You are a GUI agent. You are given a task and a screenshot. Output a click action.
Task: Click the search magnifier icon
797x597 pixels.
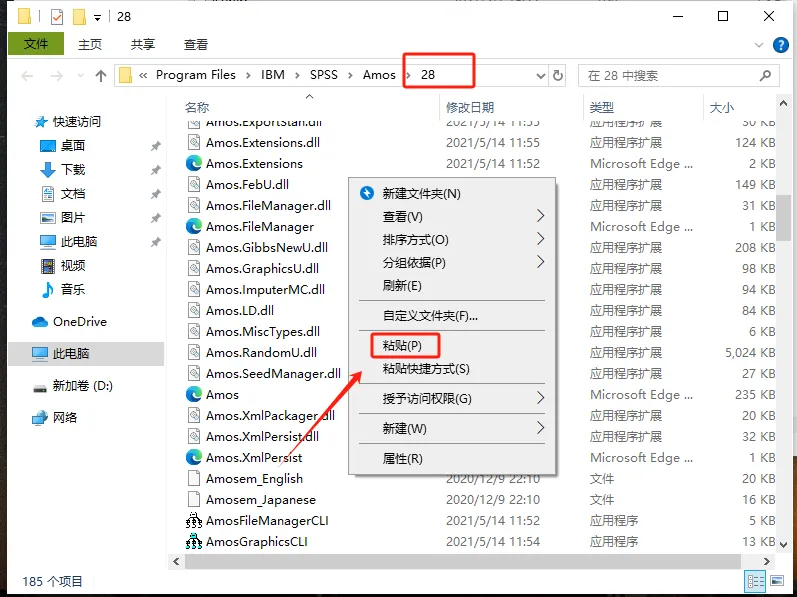point(765,76)
